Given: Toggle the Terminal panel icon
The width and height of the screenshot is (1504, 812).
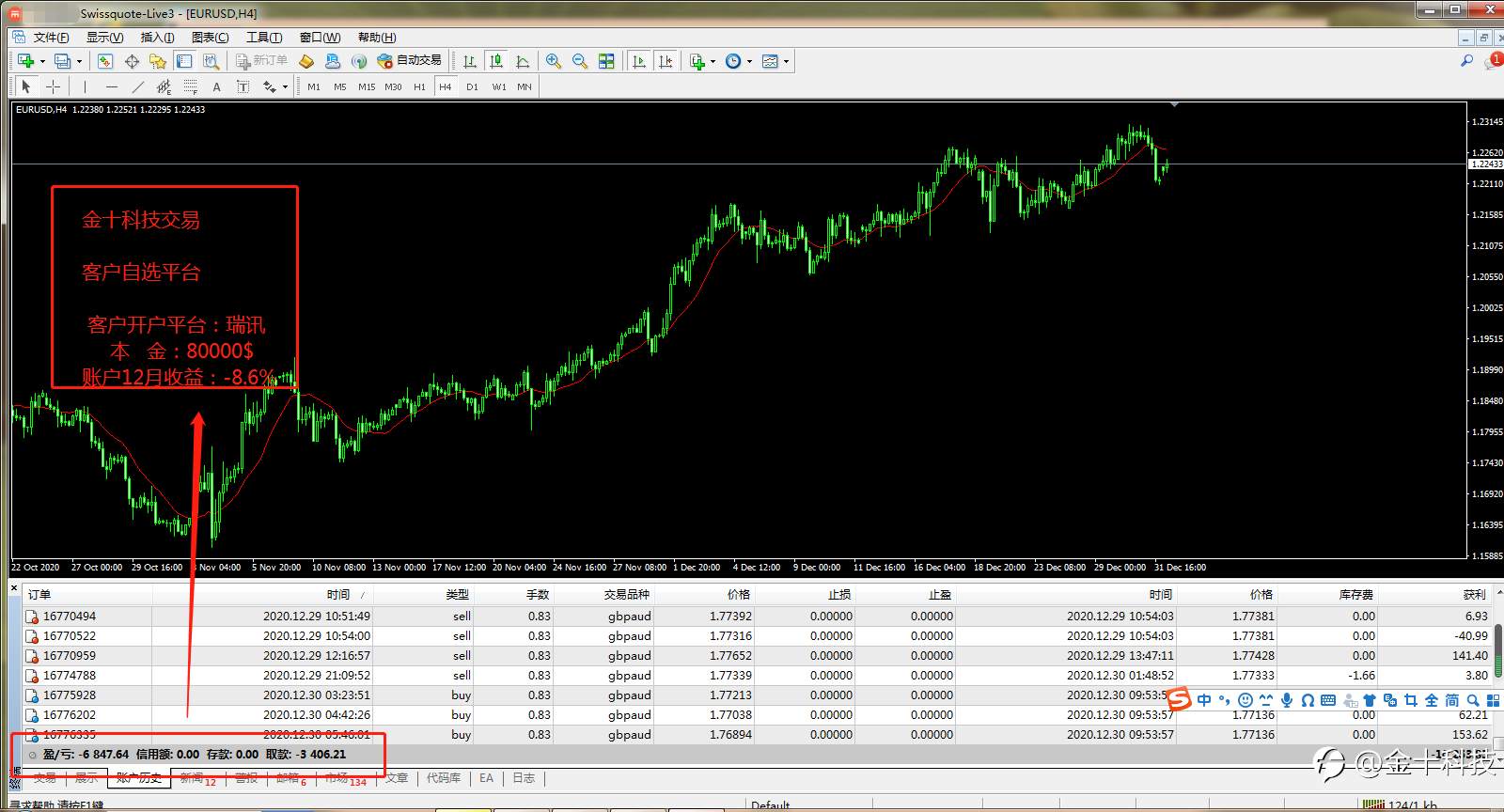Looking at the screenshot, I should (184, 61).
